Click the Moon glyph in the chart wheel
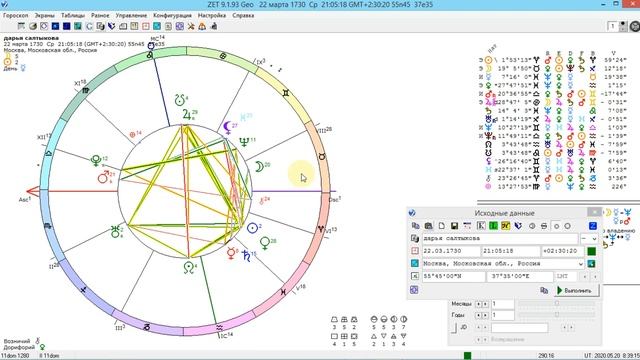640x360 pixels. click(259, 167)
